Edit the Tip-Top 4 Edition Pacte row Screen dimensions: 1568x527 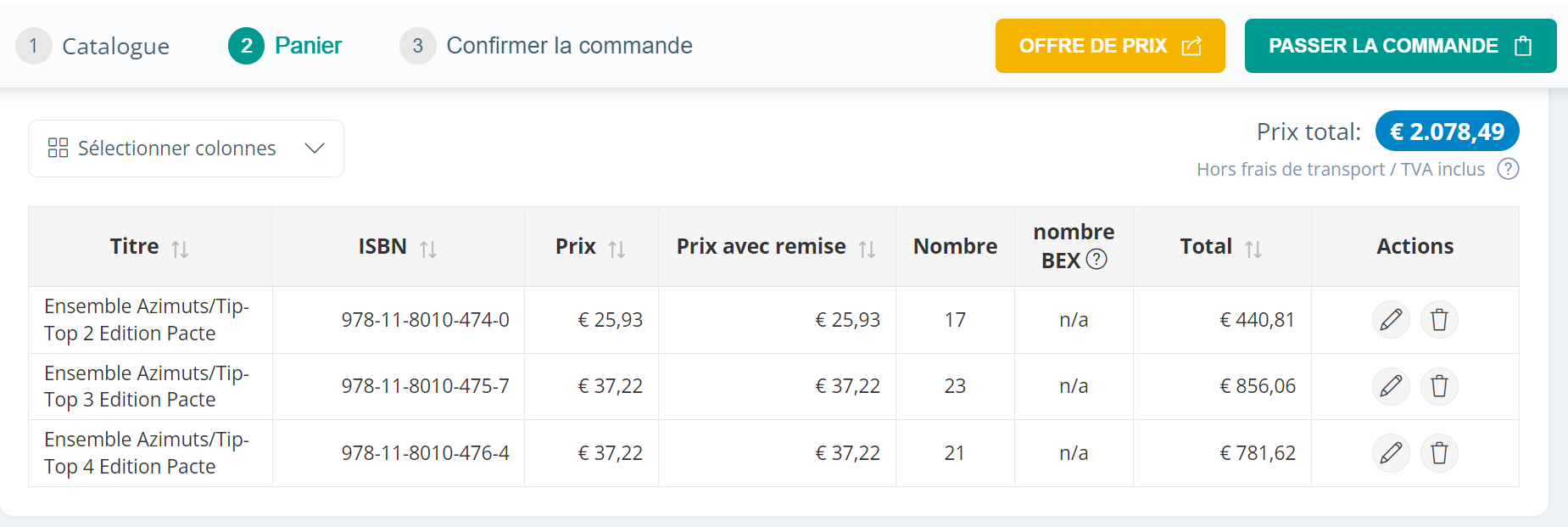pyautogui.click(x=1391, y=453)
